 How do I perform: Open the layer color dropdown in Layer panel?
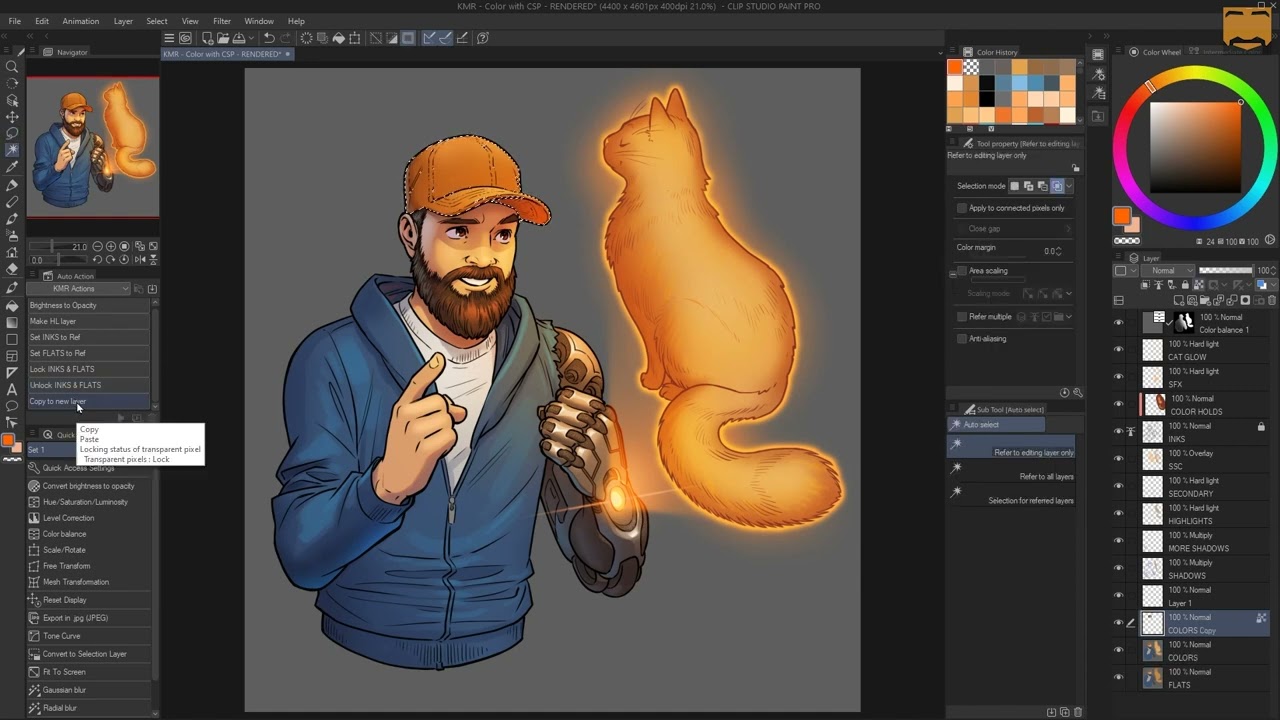[1126, 271]
